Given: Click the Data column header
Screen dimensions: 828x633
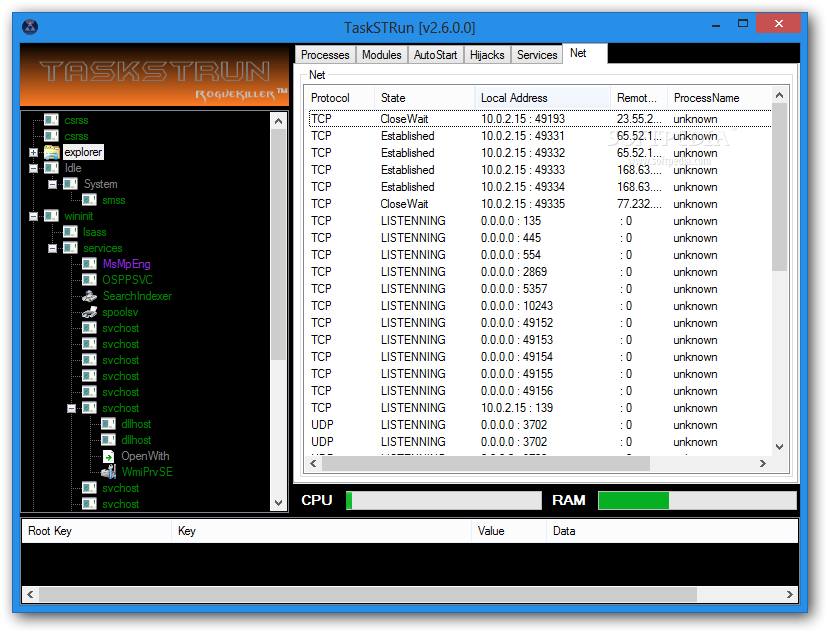Looking at the screenshot, I should coord(672,531).
